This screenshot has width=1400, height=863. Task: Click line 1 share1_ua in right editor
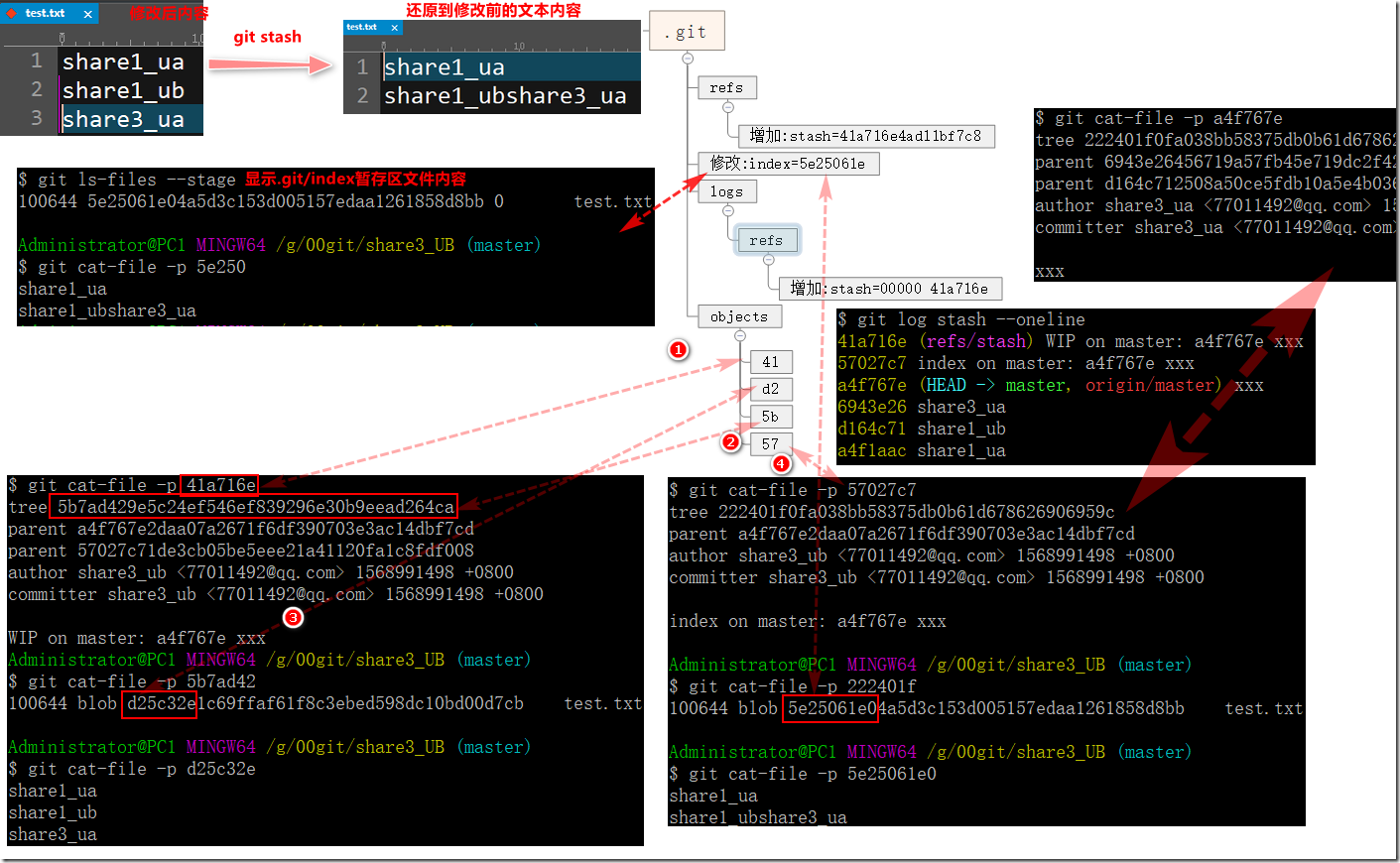[x=445, y=67]
